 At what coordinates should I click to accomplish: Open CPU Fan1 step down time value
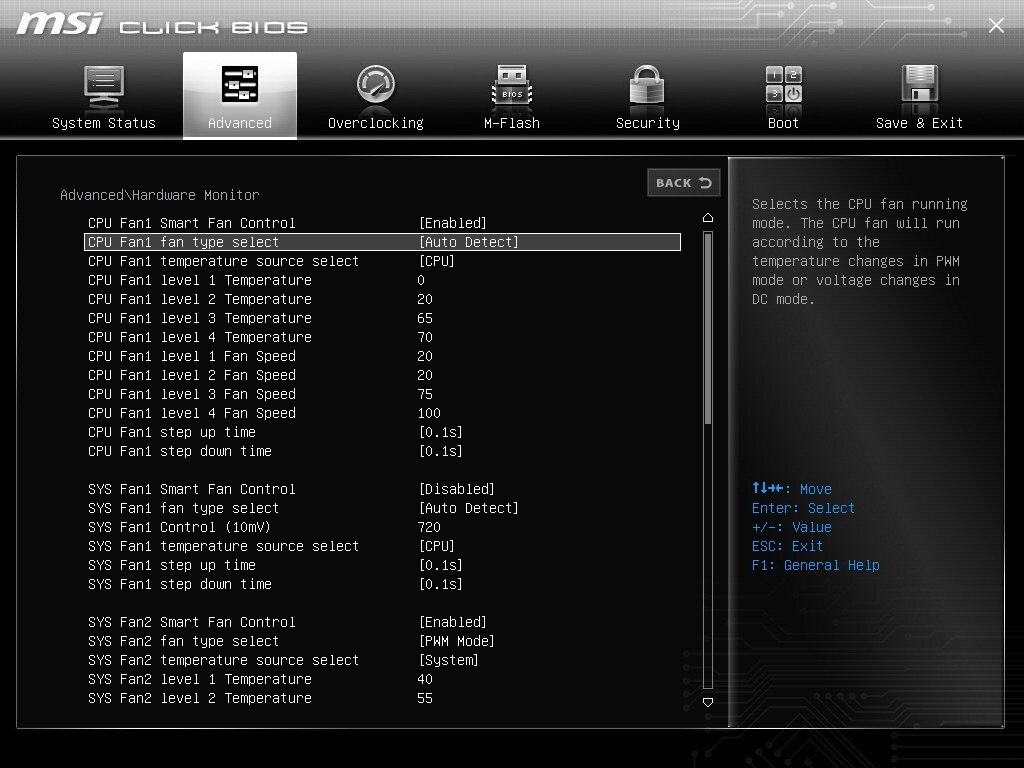coord(440,451)
